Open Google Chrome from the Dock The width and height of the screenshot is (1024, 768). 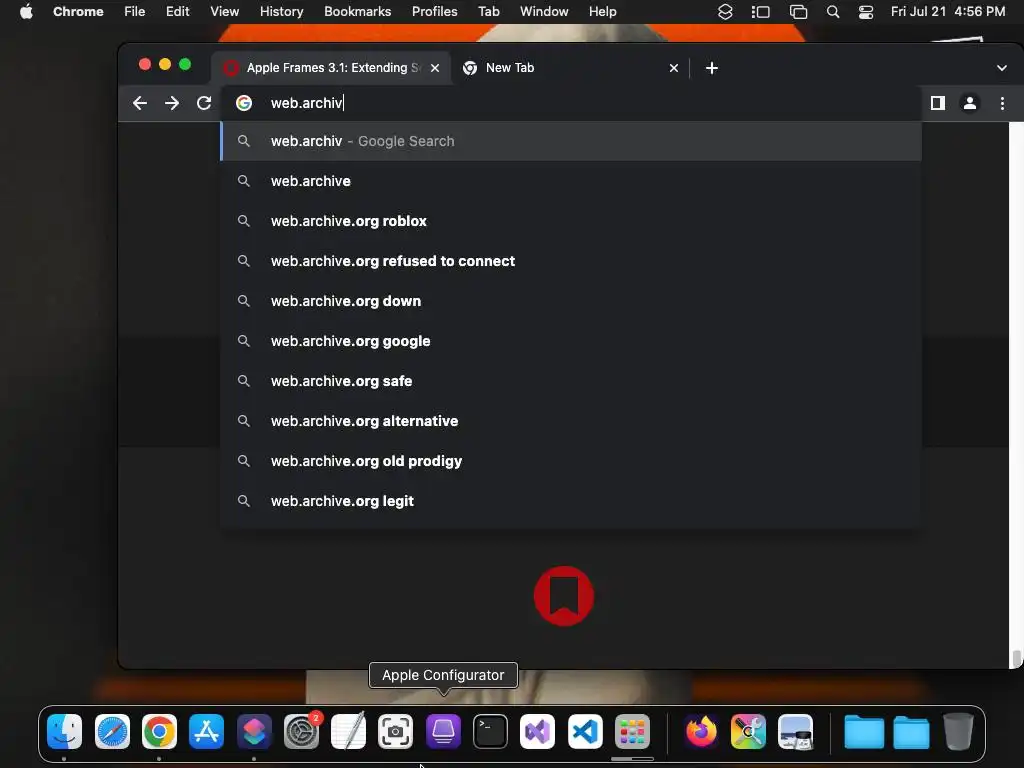pos(159,731)
